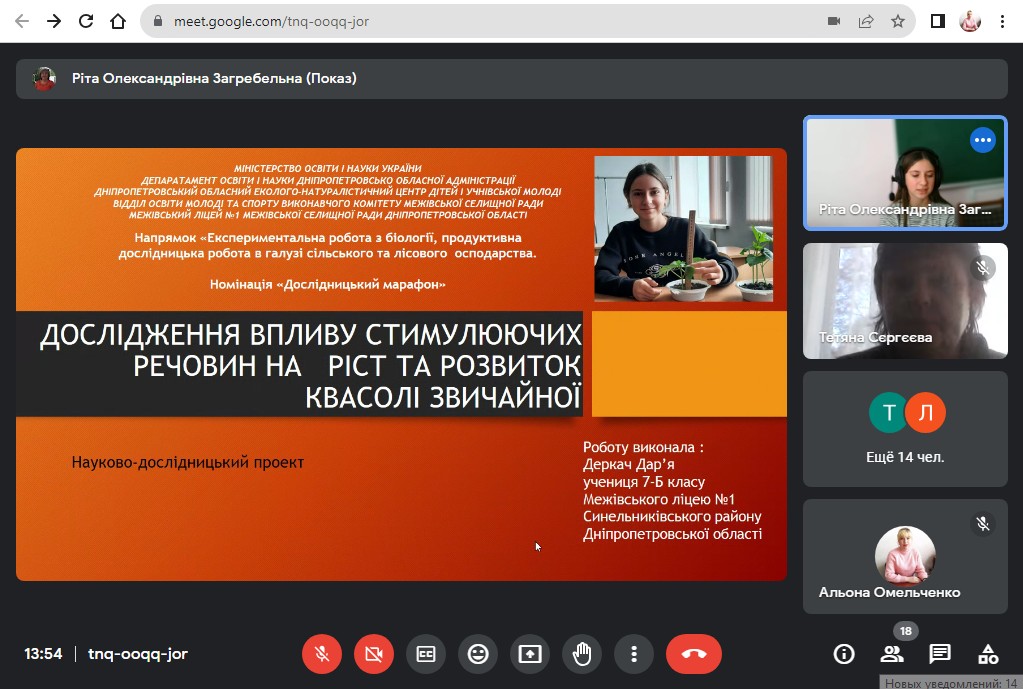Viewport: 1023px width, 689px height.
Task: Click the present screen button
Action: coord(530,654)
